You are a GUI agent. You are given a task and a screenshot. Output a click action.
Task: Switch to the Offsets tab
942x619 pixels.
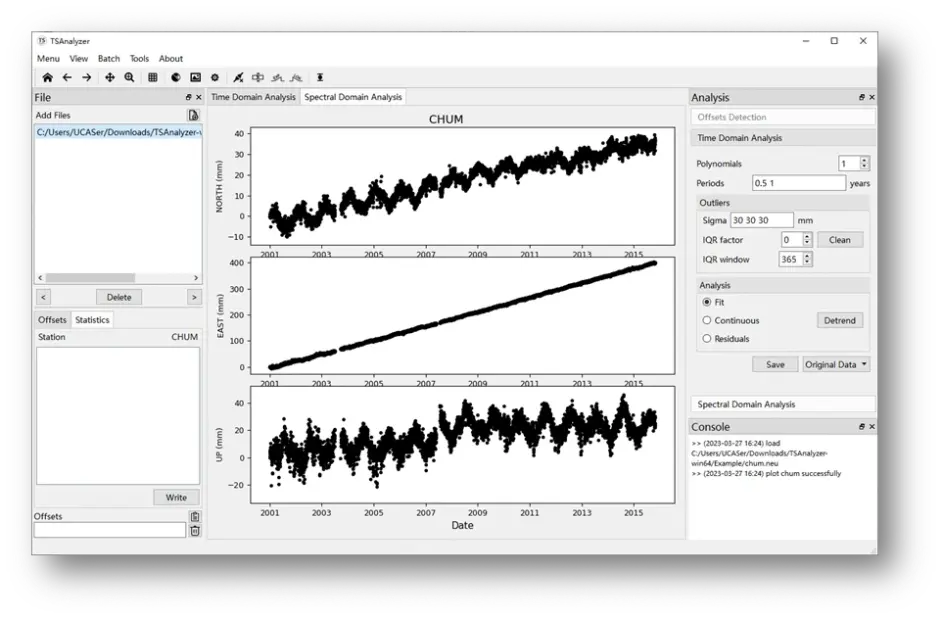(x=52, y=320)
